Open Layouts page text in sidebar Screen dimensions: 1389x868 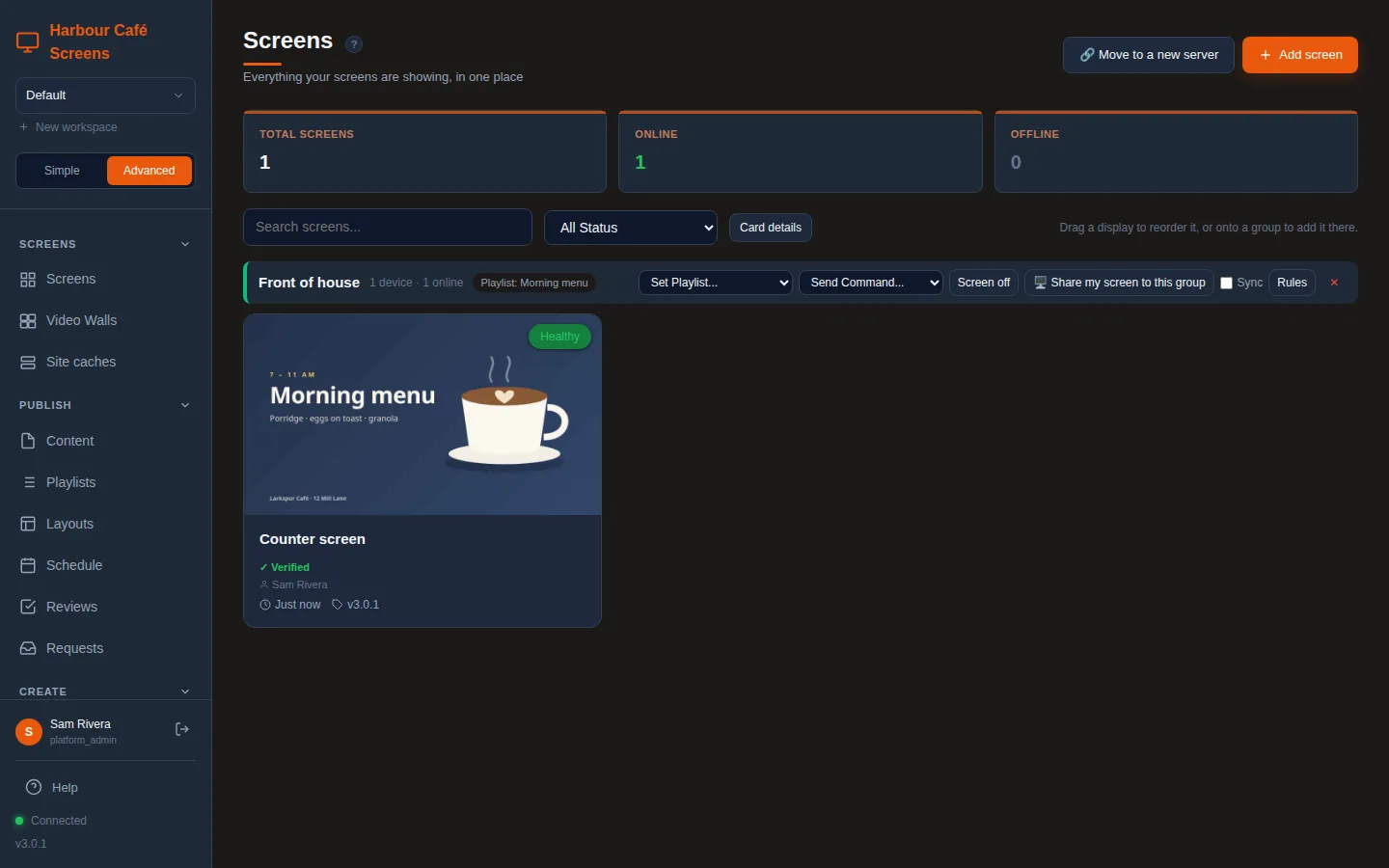[70, 524]
